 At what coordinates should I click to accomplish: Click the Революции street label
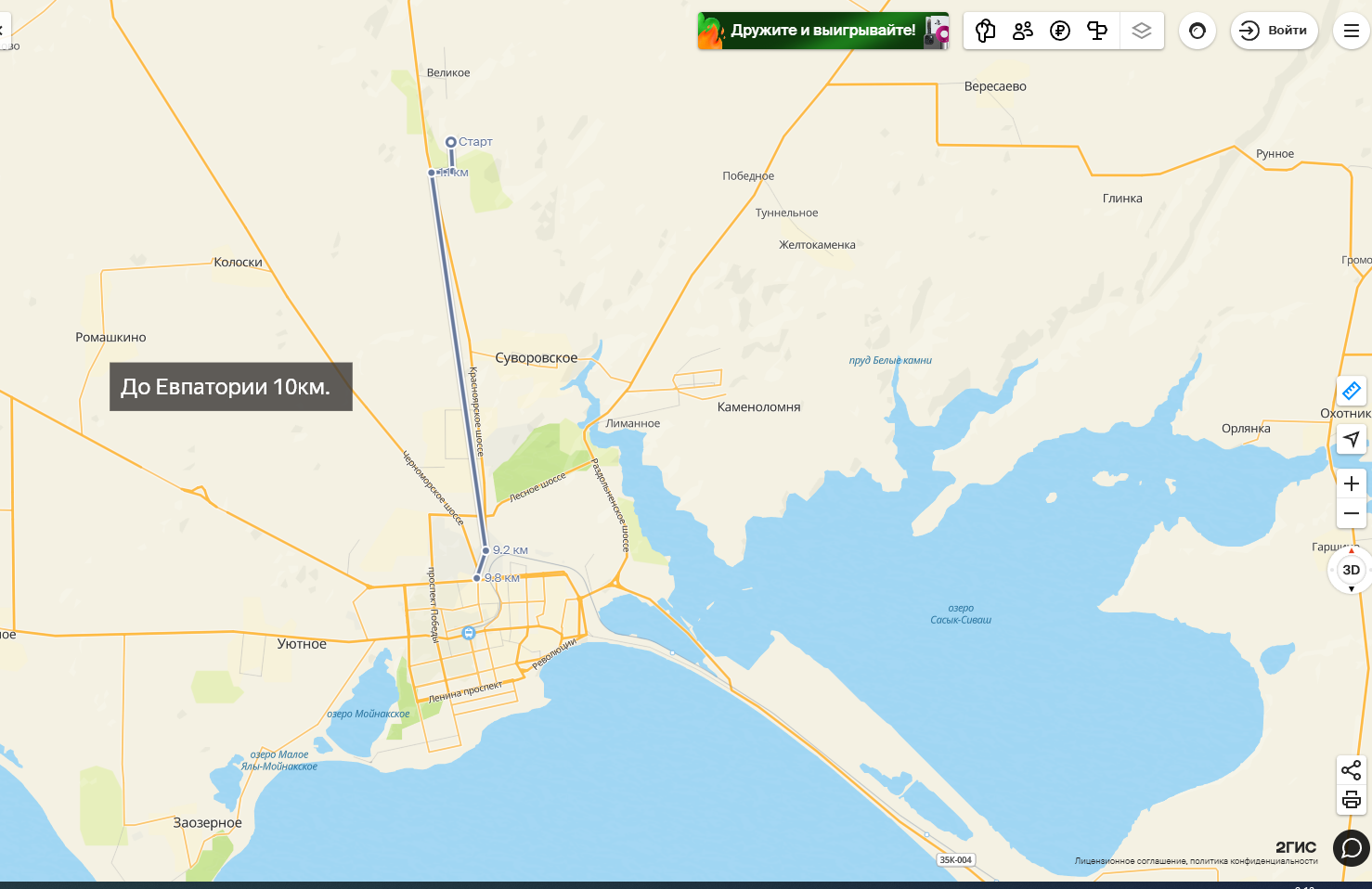point(554,653)
